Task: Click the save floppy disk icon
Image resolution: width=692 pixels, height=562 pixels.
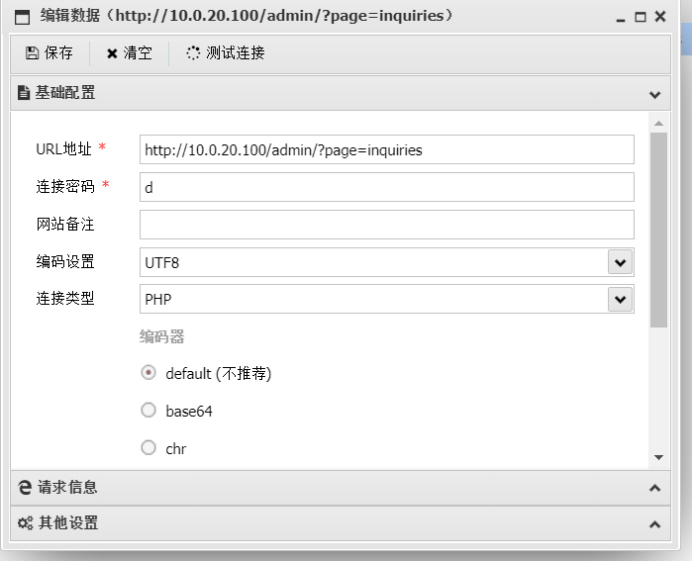Action: [32, 53]
